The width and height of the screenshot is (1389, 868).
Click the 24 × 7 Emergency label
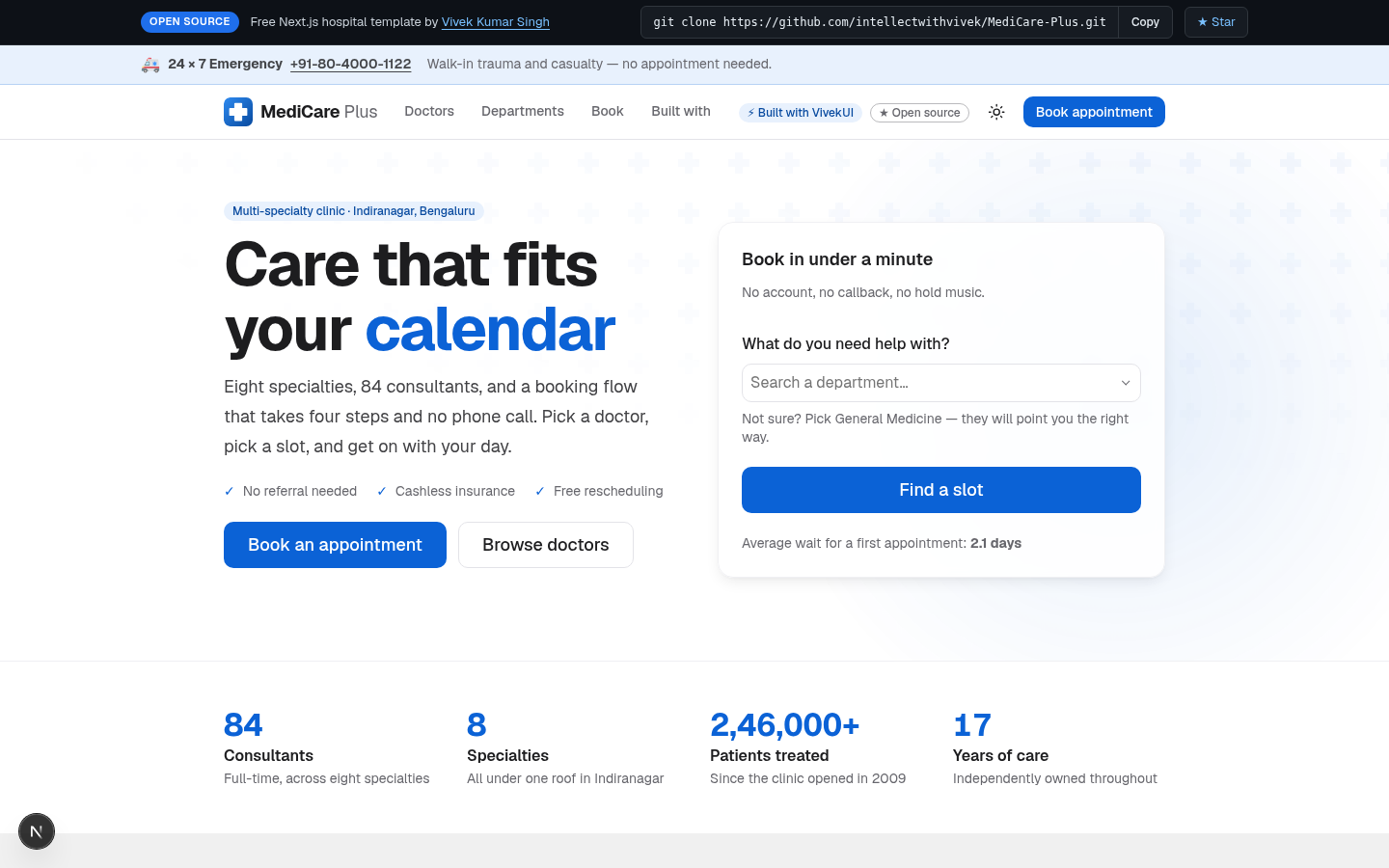pyautogui.click(x=225, y=64)
